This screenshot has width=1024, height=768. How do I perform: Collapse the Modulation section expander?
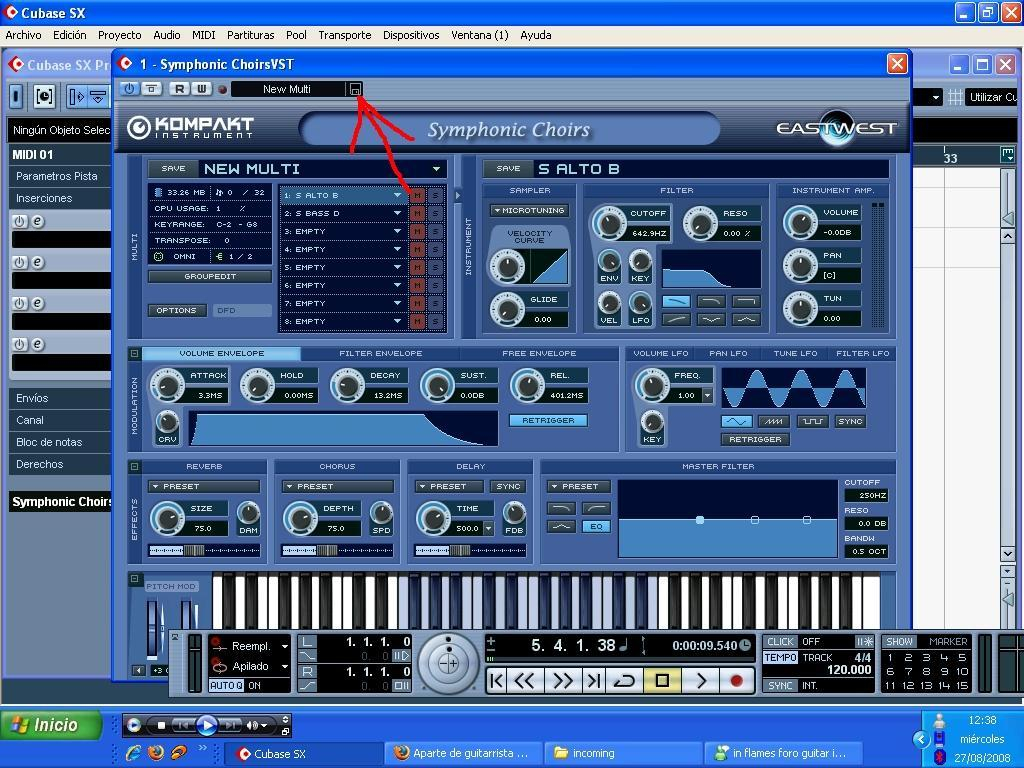tap(135, 353)
